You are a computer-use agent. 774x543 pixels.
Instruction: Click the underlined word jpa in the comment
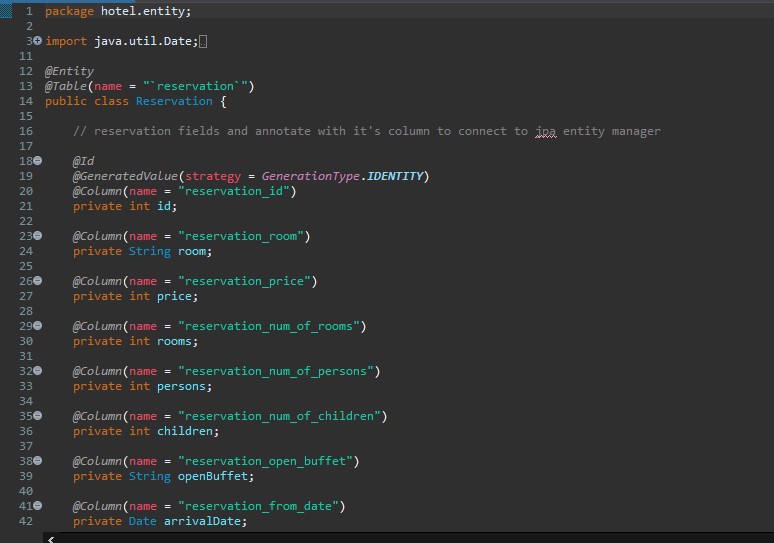click(545, 131)
